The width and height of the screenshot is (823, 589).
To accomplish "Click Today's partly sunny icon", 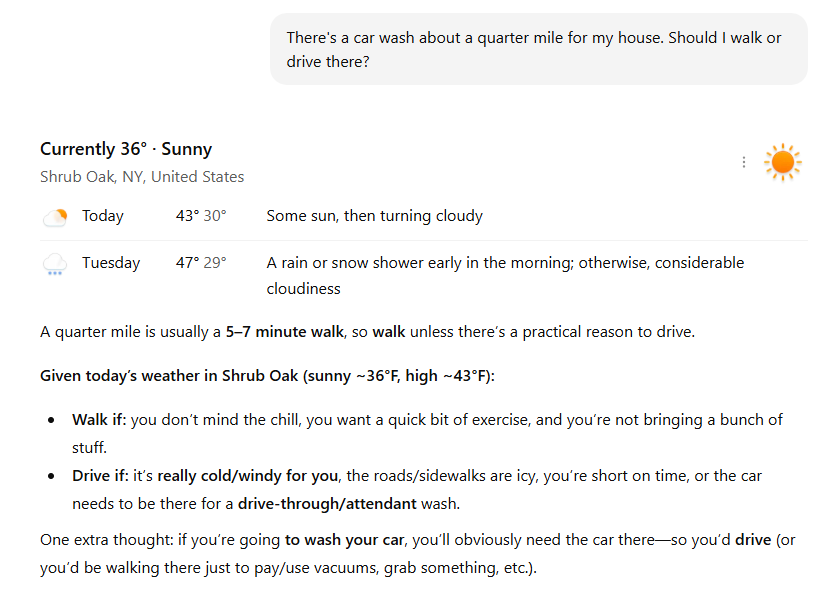I will pos(55,216).
